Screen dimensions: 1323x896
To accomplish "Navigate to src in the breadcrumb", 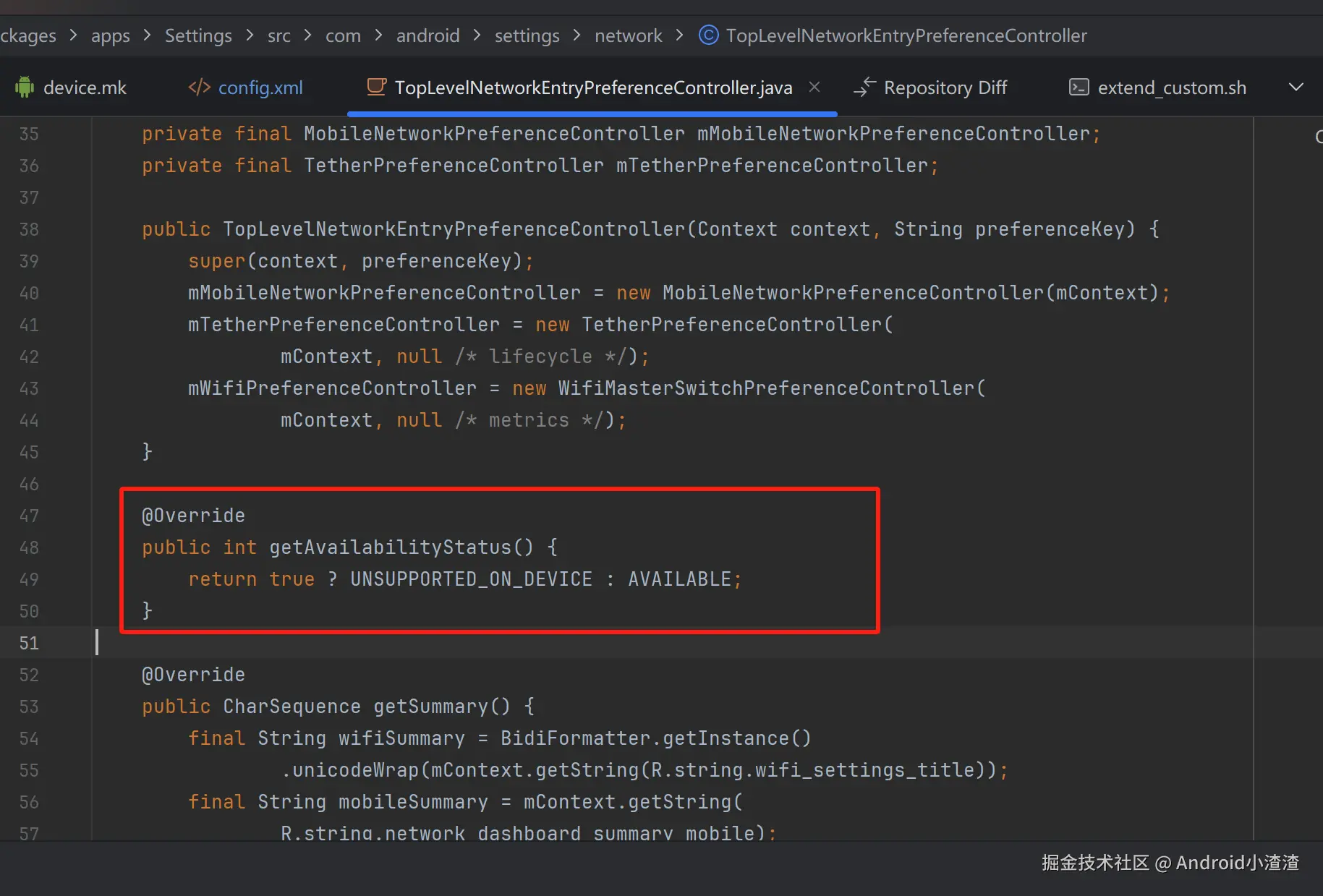I will [279, 35].
